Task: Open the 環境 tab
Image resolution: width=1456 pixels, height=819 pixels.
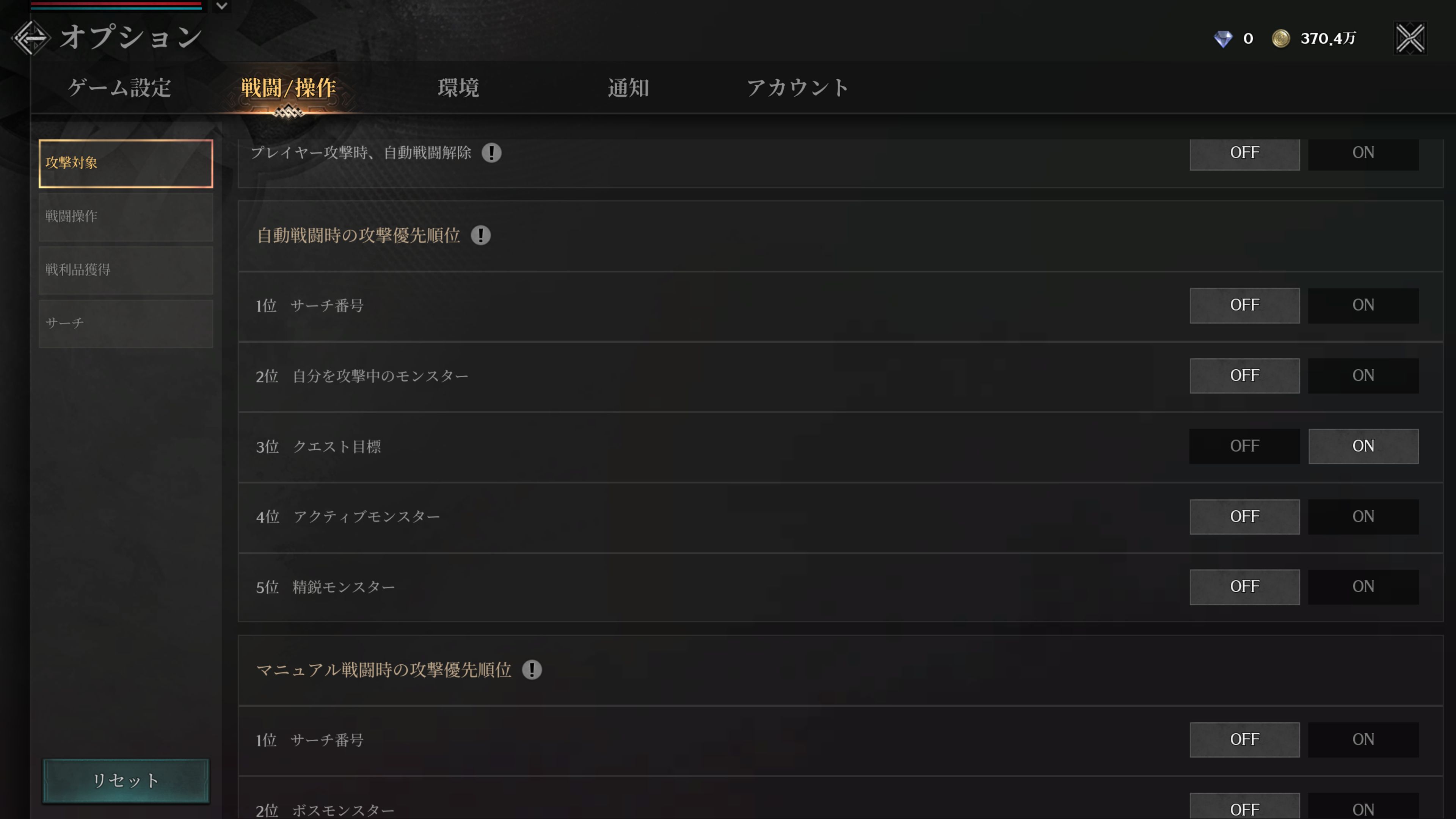Action: point(458,88)
